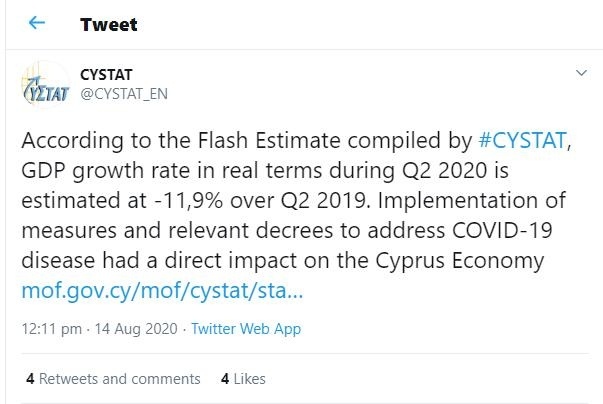Viewport: 603px width, 404px height.
Task: View the 4 Likes list
Action: 243,379
